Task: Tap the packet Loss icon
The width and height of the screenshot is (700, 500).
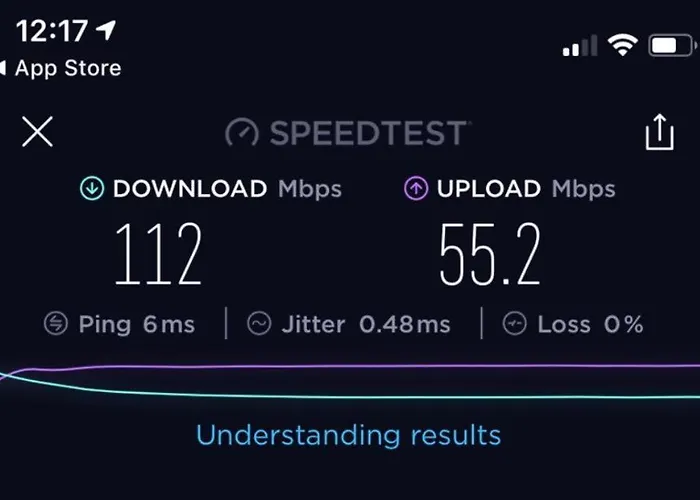Action: tap(514, 323)
